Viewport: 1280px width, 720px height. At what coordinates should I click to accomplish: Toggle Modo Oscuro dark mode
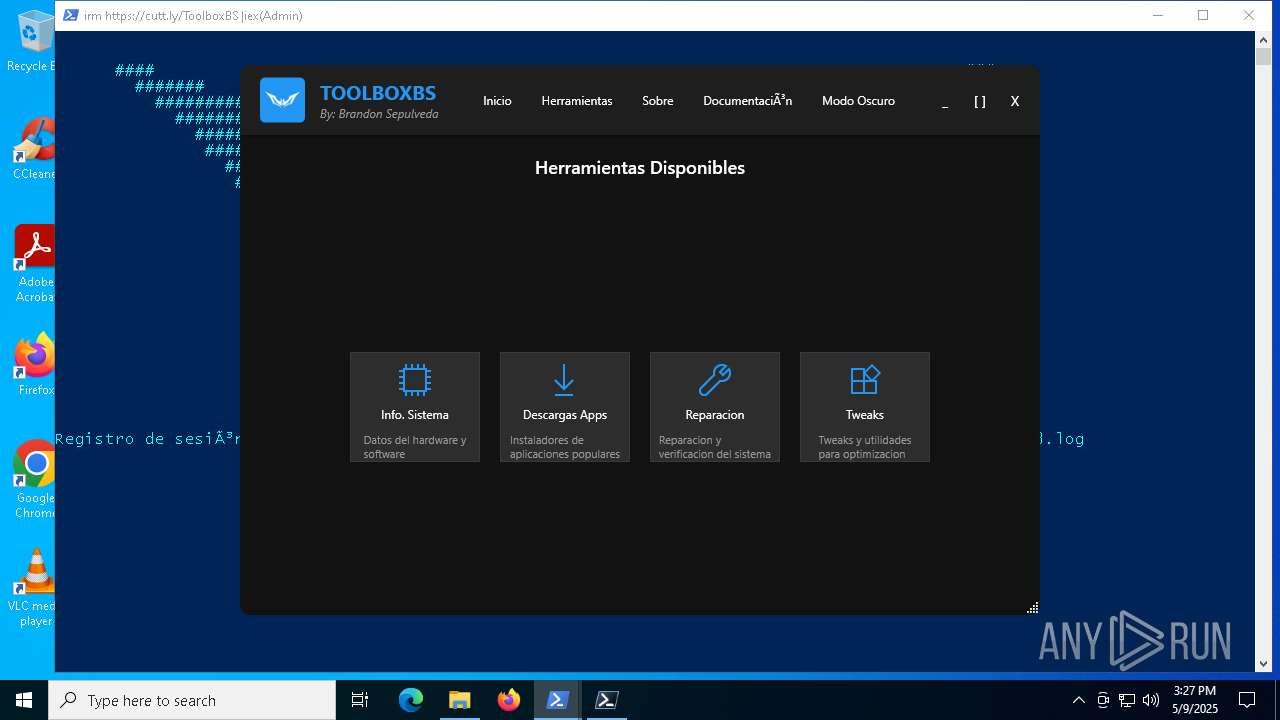coord(858,101)
